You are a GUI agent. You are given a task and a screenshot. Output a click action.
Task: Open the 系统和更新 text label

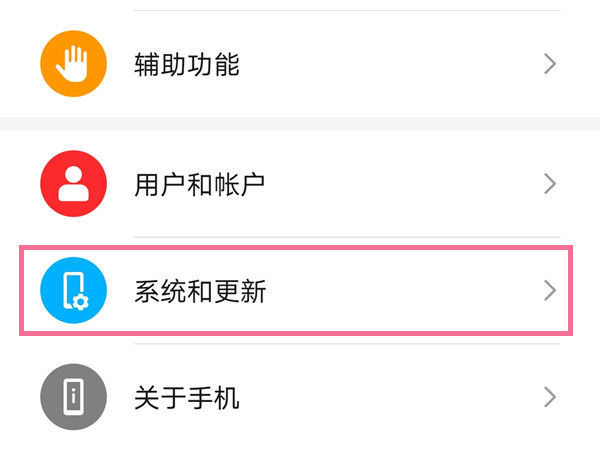click(200, 291)
